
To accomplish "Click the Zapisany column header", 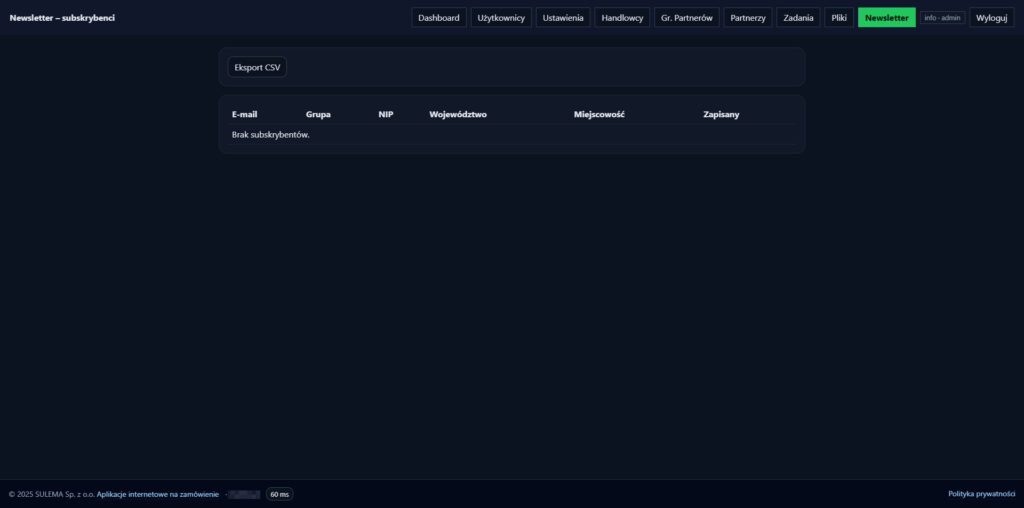I will [x=721, y=115].
